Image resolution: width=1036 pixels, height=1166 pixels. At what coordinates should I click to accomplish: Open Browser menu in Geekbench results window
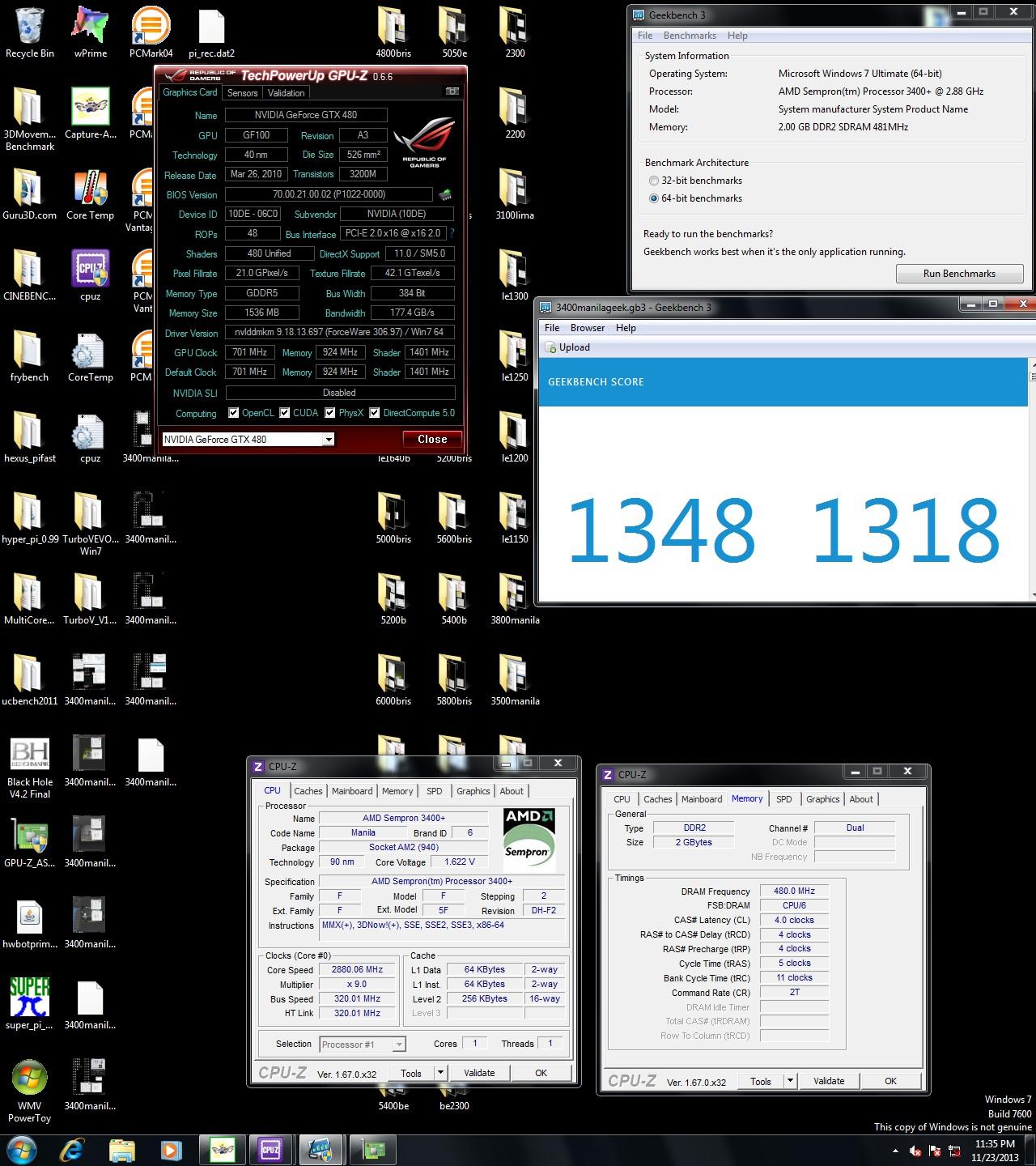[588, 328]
